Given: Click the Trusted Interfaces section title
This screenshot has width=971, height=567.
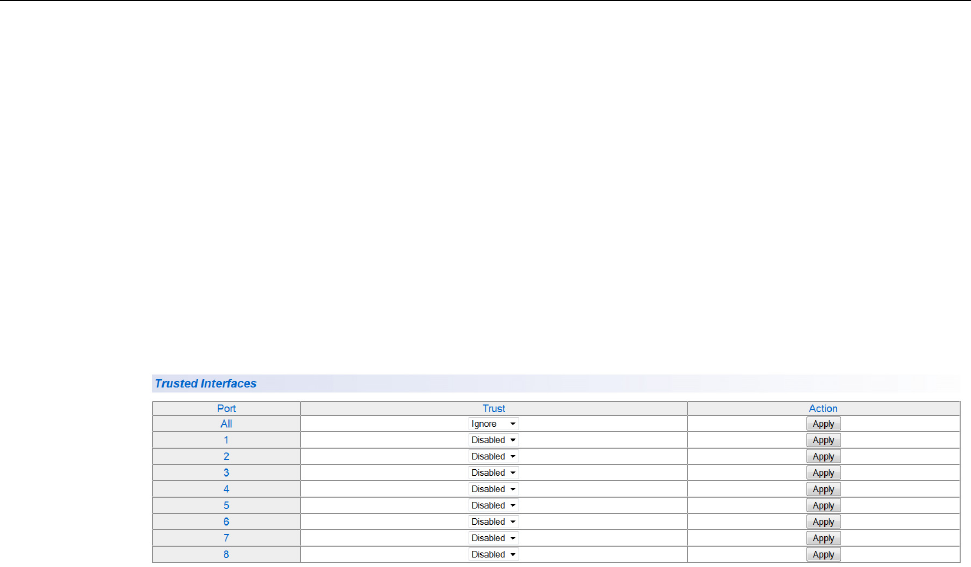Looking at the screenshot, I should 205,383.
